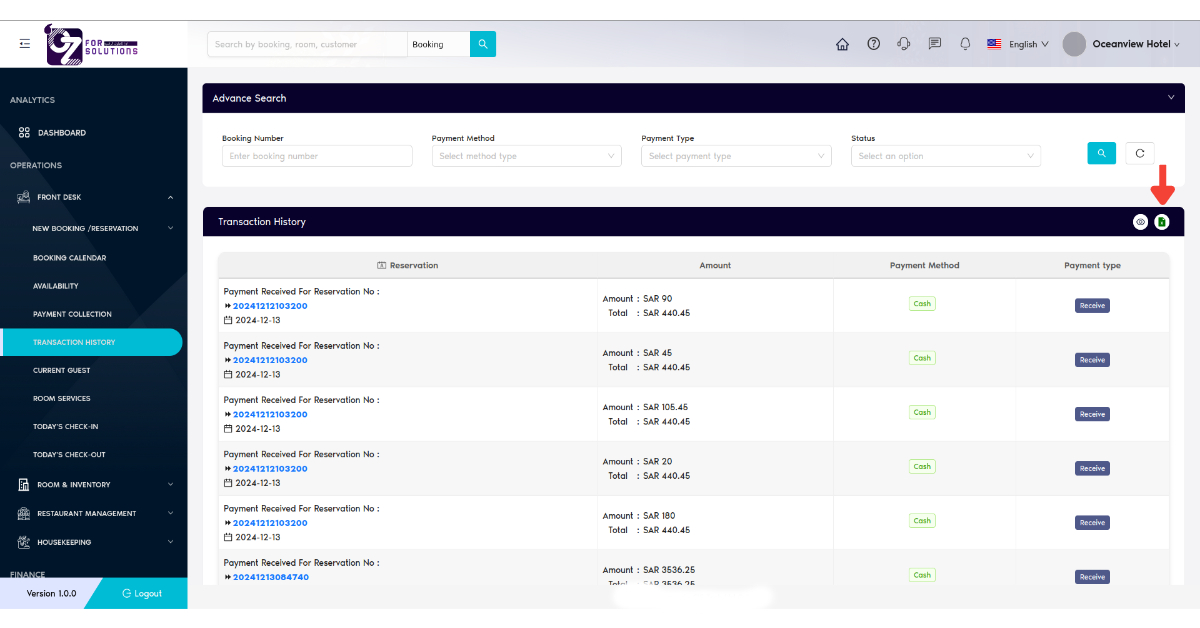The height and width of the screenshot is (628, 1200).
Task: Click the home icon in top bar
Action: click(842, 44)
